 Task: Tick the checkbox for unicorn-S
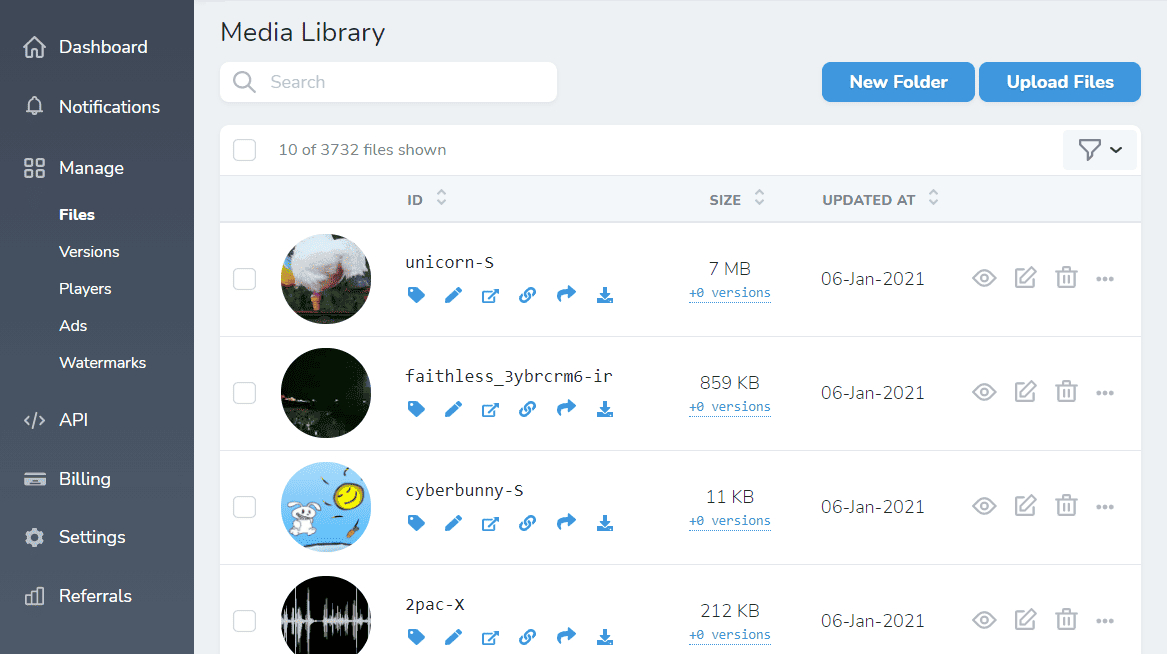(245, 279)
